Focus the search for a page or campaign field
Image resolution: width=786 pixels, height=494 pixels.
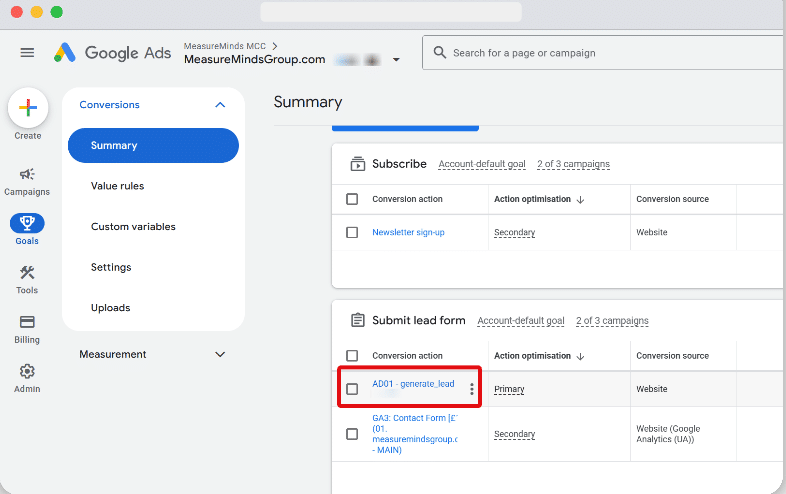tap(604, 53)
